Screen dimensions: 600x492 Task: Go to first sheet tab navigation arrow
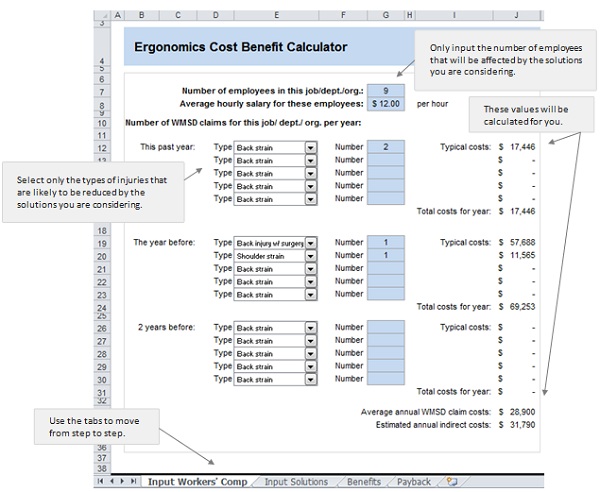(x=100, y=481)
